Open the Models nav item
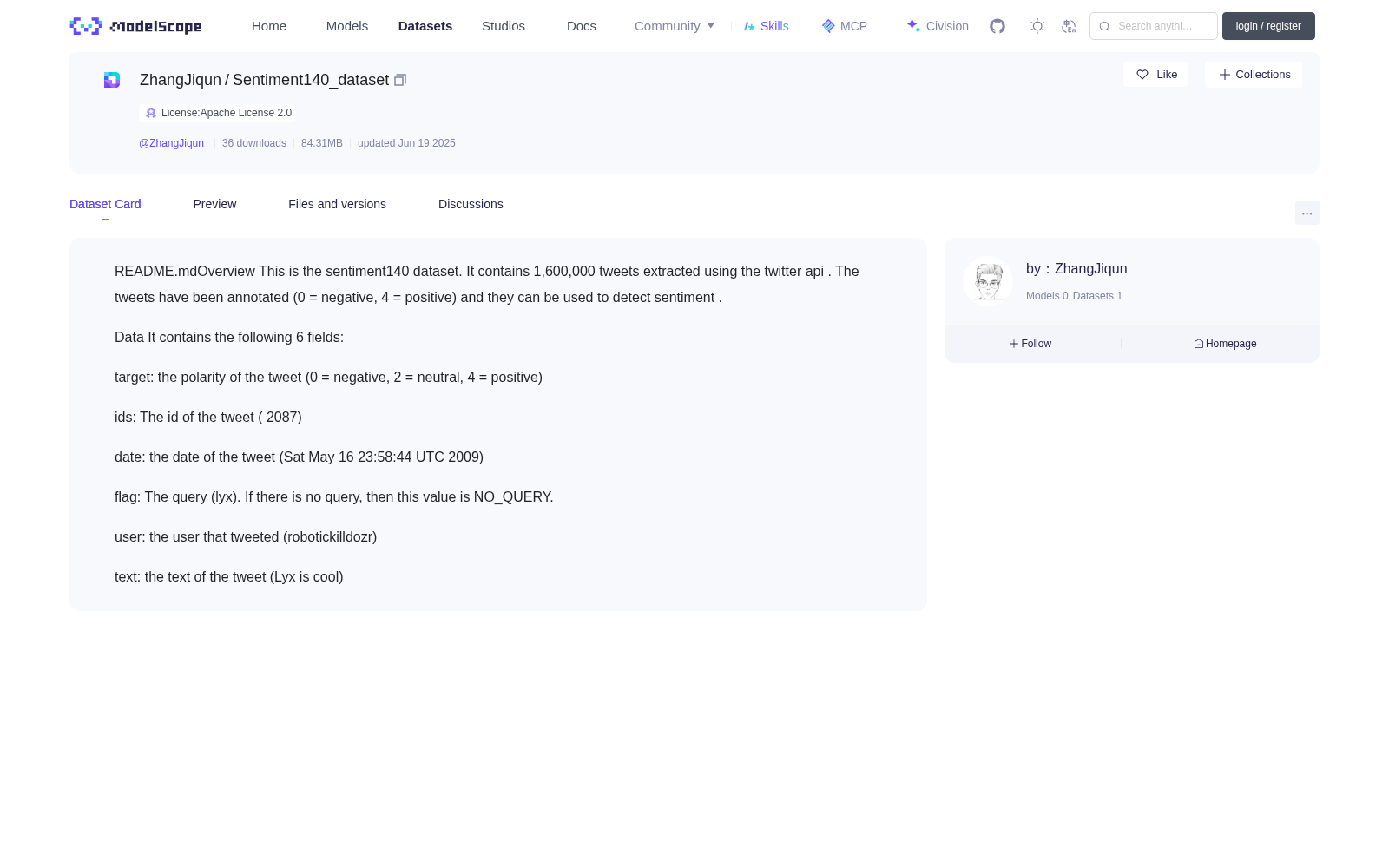This screenshot has height=868, width=1389. pos(347,26)
